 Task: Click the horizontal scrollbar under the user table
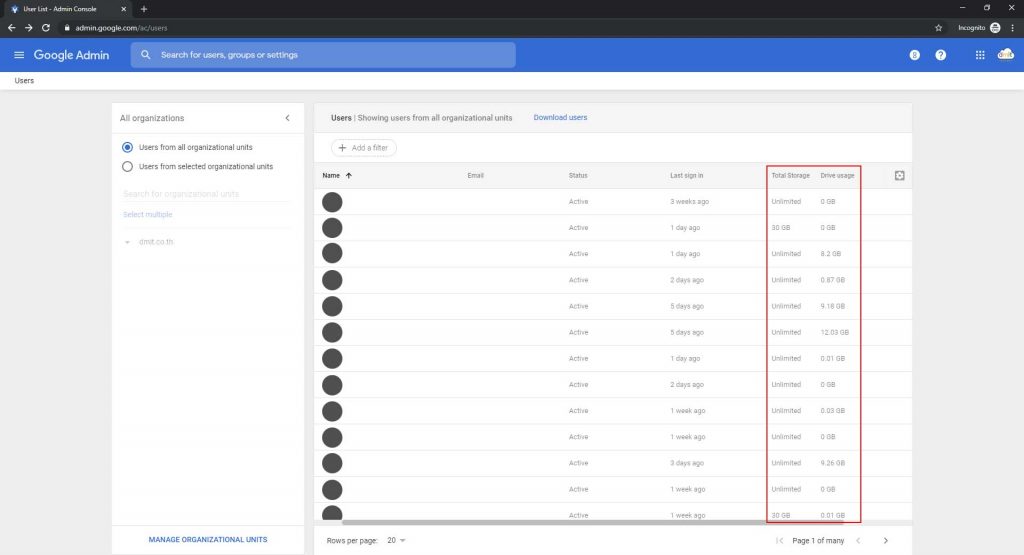pos(592,522)
